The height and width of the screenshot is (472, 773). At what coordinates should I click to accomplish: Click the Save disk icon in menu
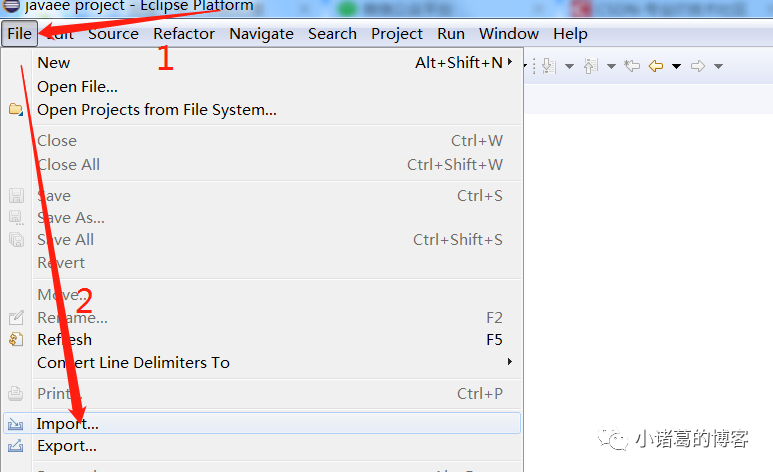[16, 196]
